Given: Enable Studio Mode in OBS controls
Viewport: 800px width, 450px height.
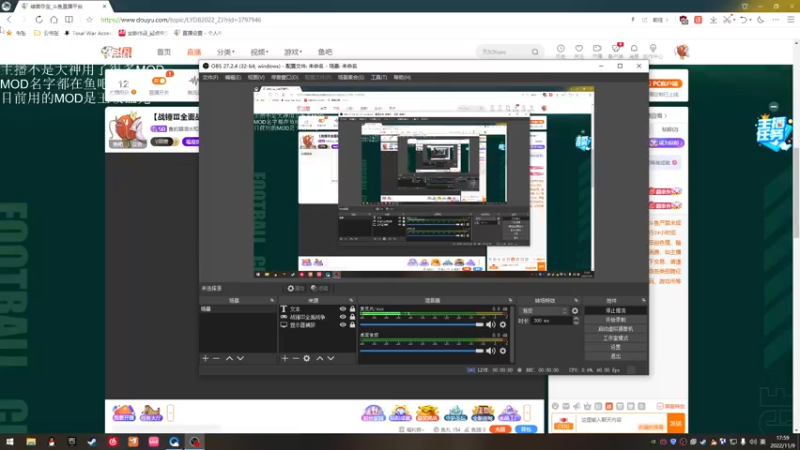Looking at the screenshot, I should 615,338.
